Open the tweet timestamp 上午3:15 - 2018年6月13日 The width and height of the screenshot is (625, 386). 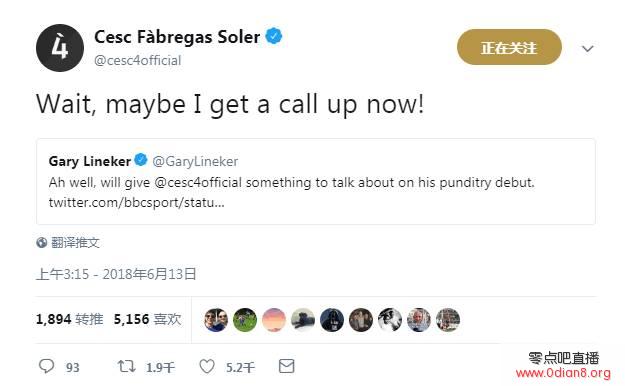[116, 274]
